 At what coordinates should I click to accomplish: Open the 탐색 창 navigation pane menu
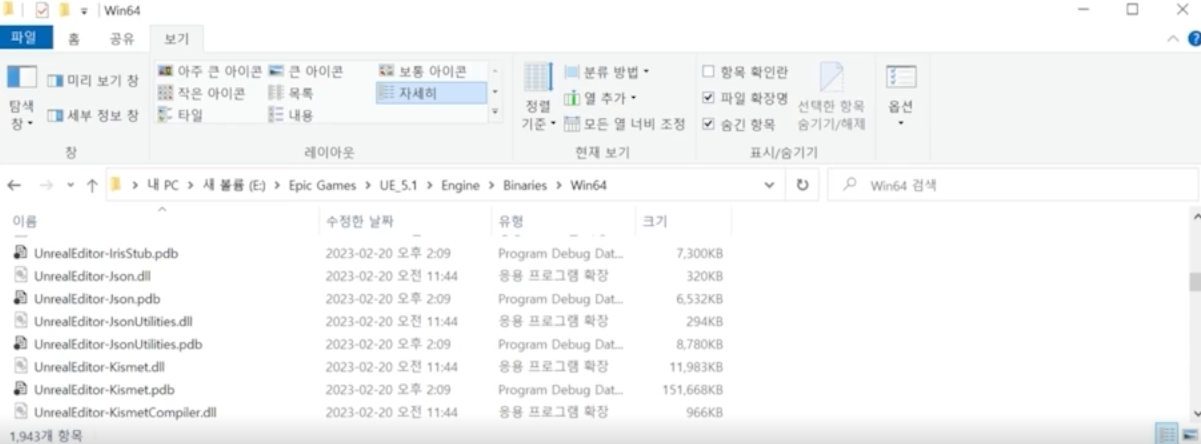22,98
